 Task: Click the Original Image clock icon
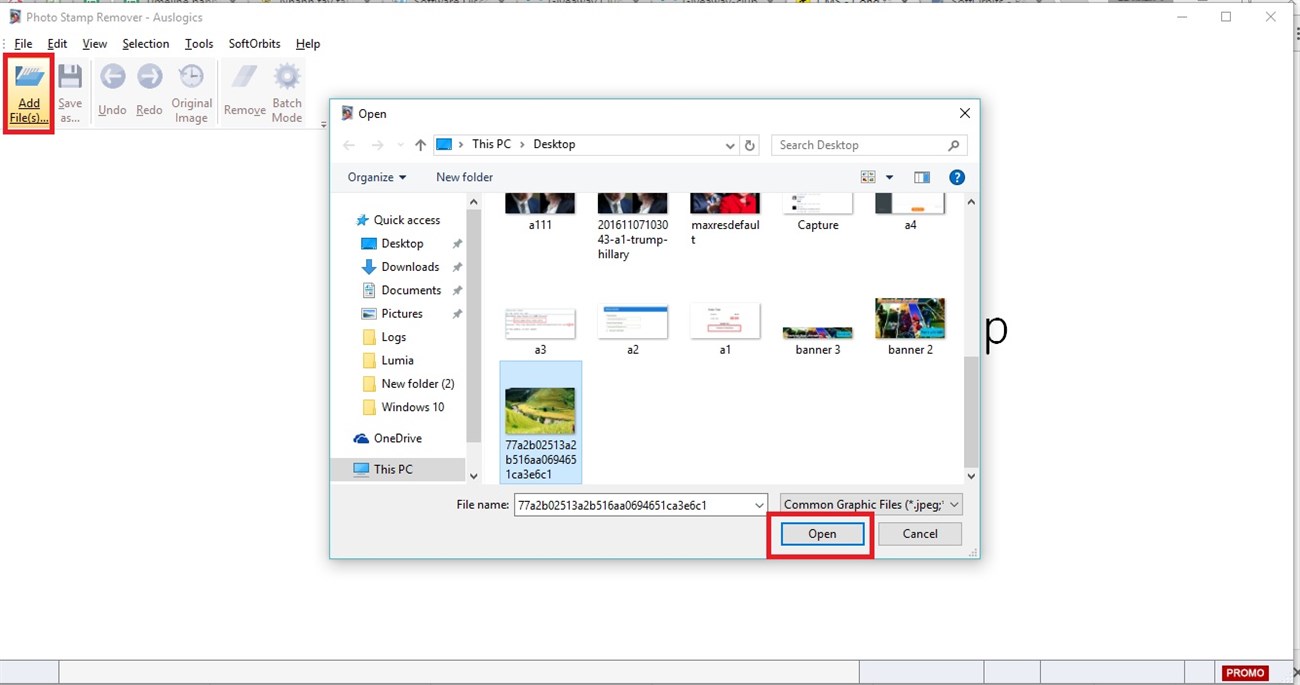click(191, 78)
